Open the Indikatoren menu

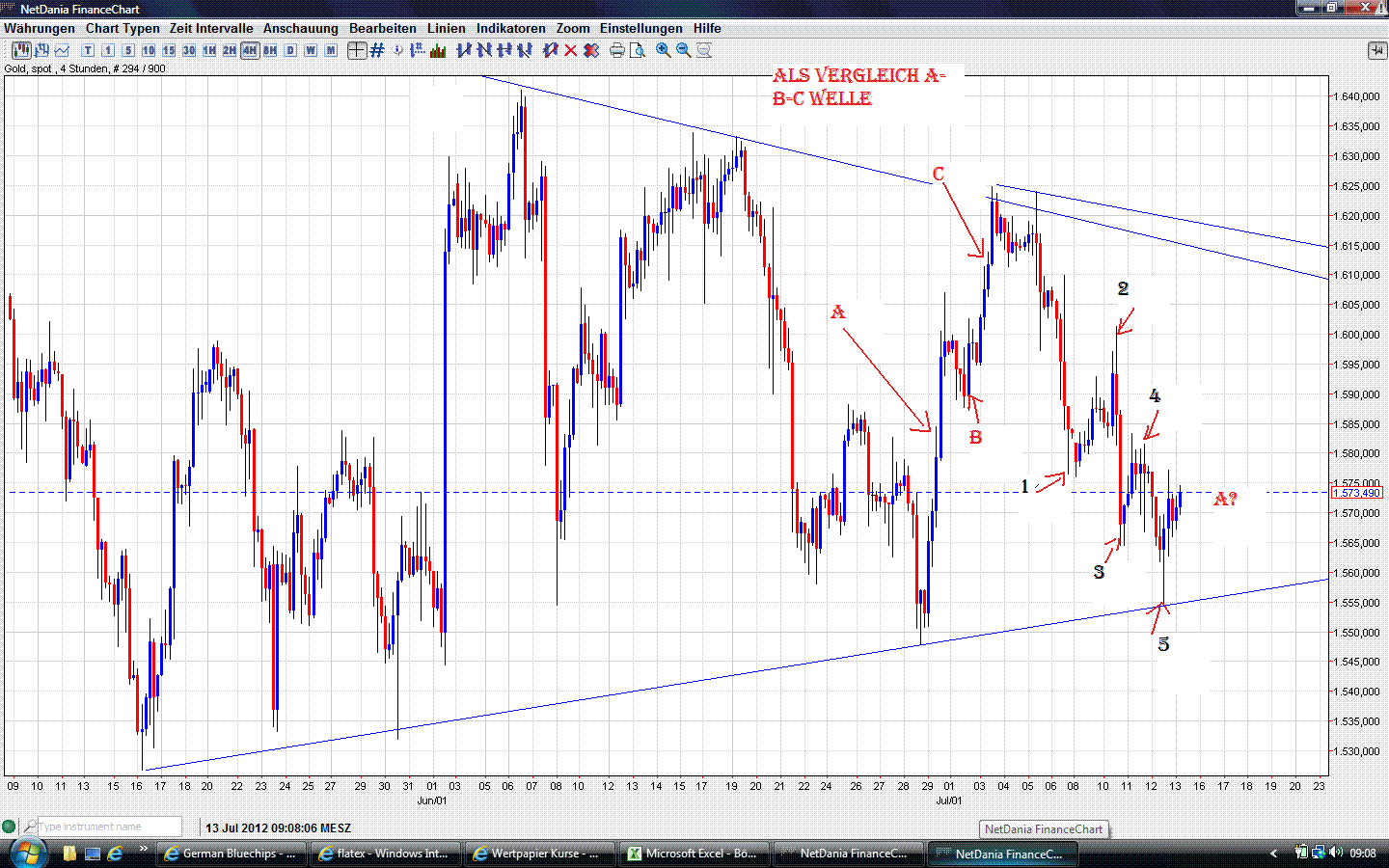coord(510,28)
